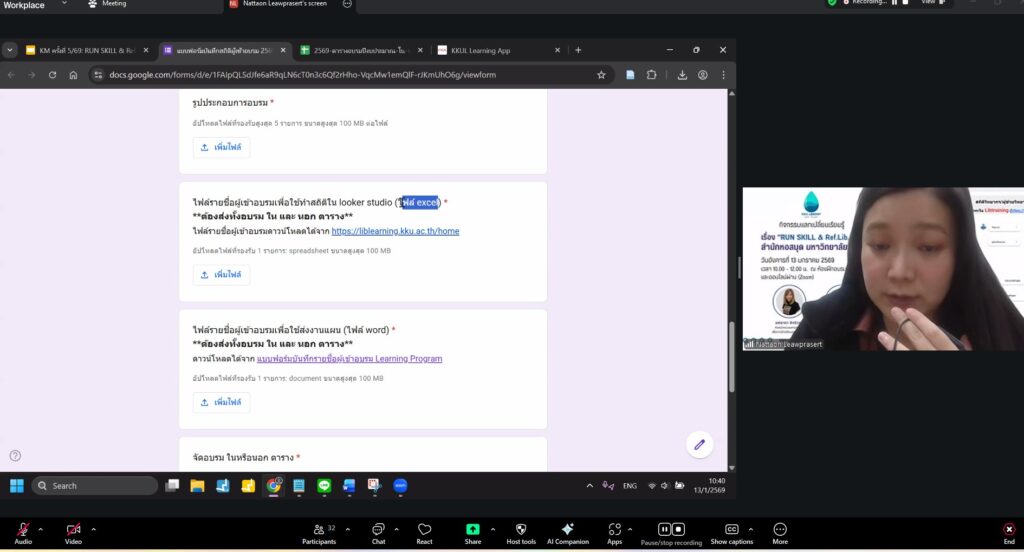Open the liblearning.kku.ac.th/home link
This screenshot has height=552, width=1024.
pos(395,231)
